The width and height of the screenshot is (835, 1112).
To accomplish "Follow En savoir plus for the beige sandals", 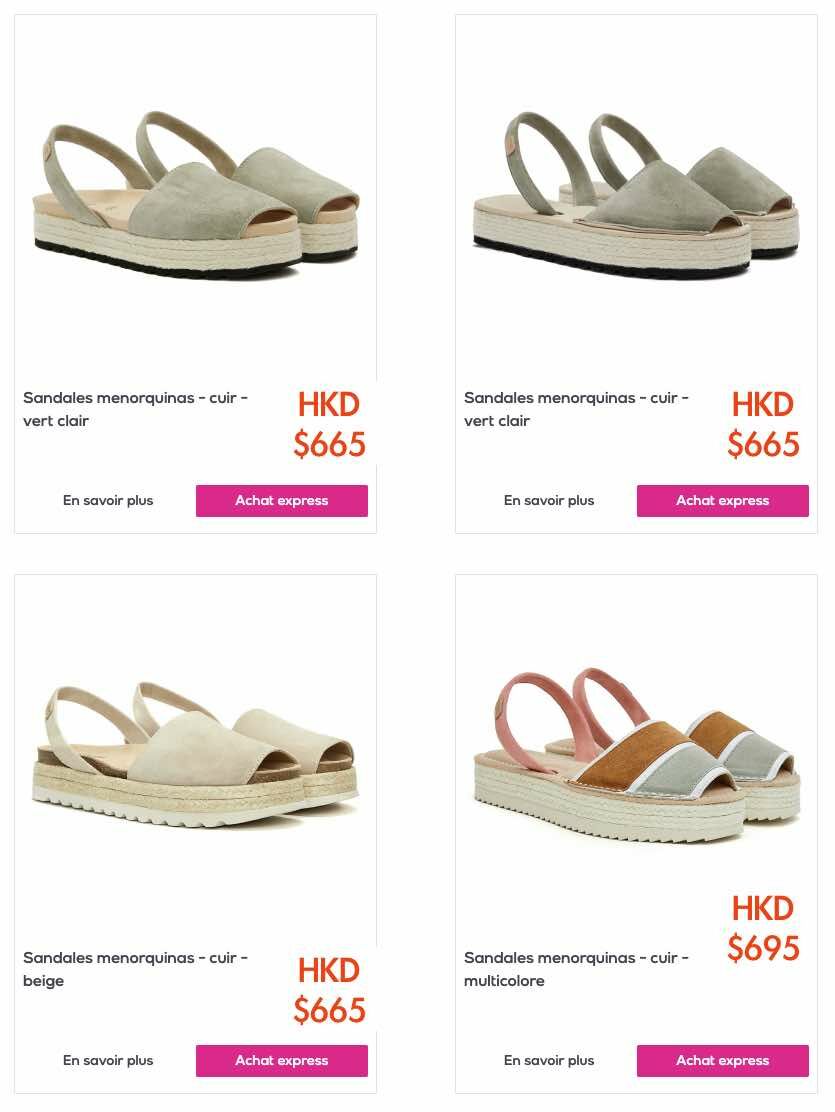I will point(108,1060).
